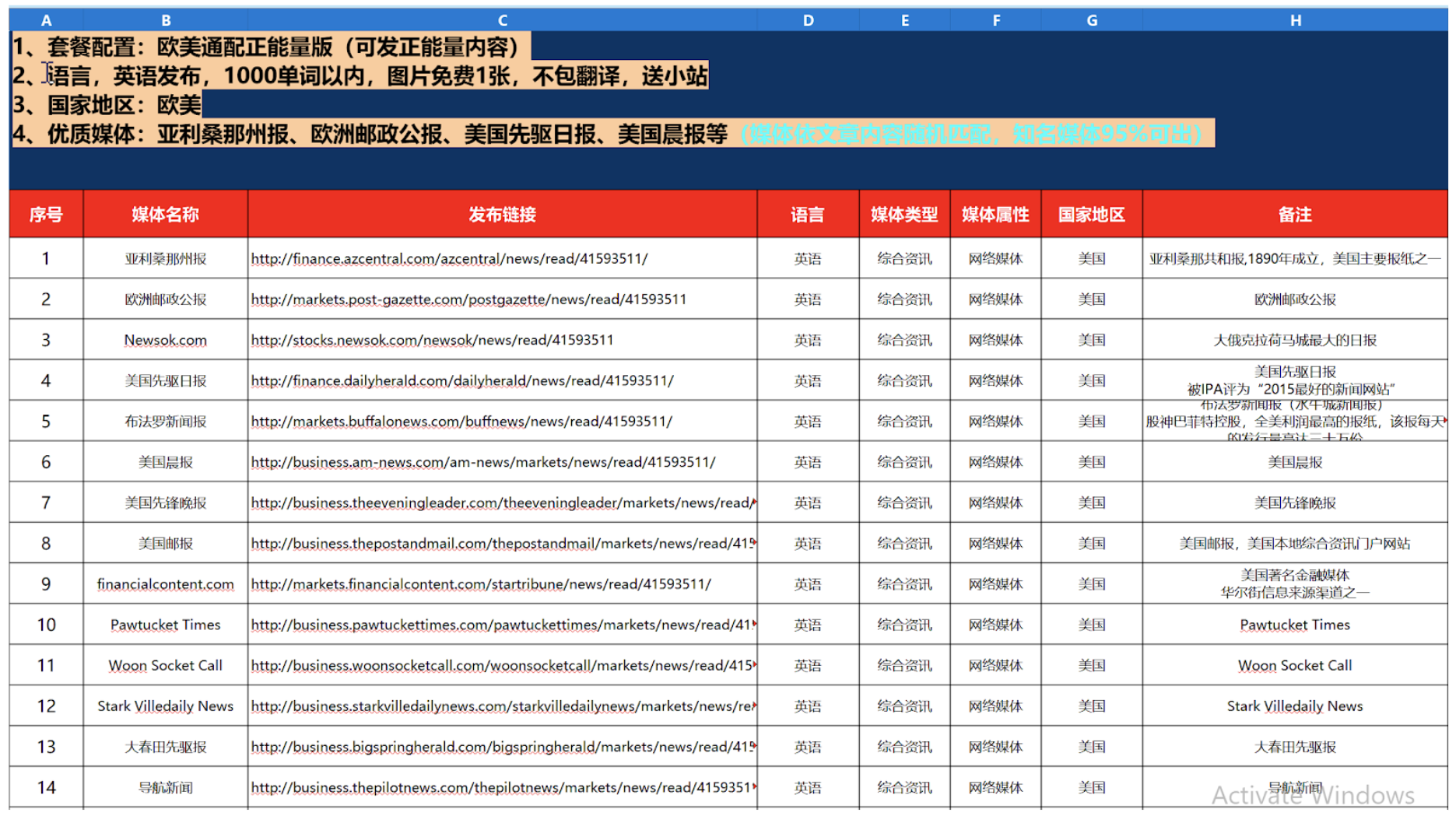Image resolution: width=1456 pixels, height=816 pixels.
Task: Select column G header
Action: coord(1092,20)
